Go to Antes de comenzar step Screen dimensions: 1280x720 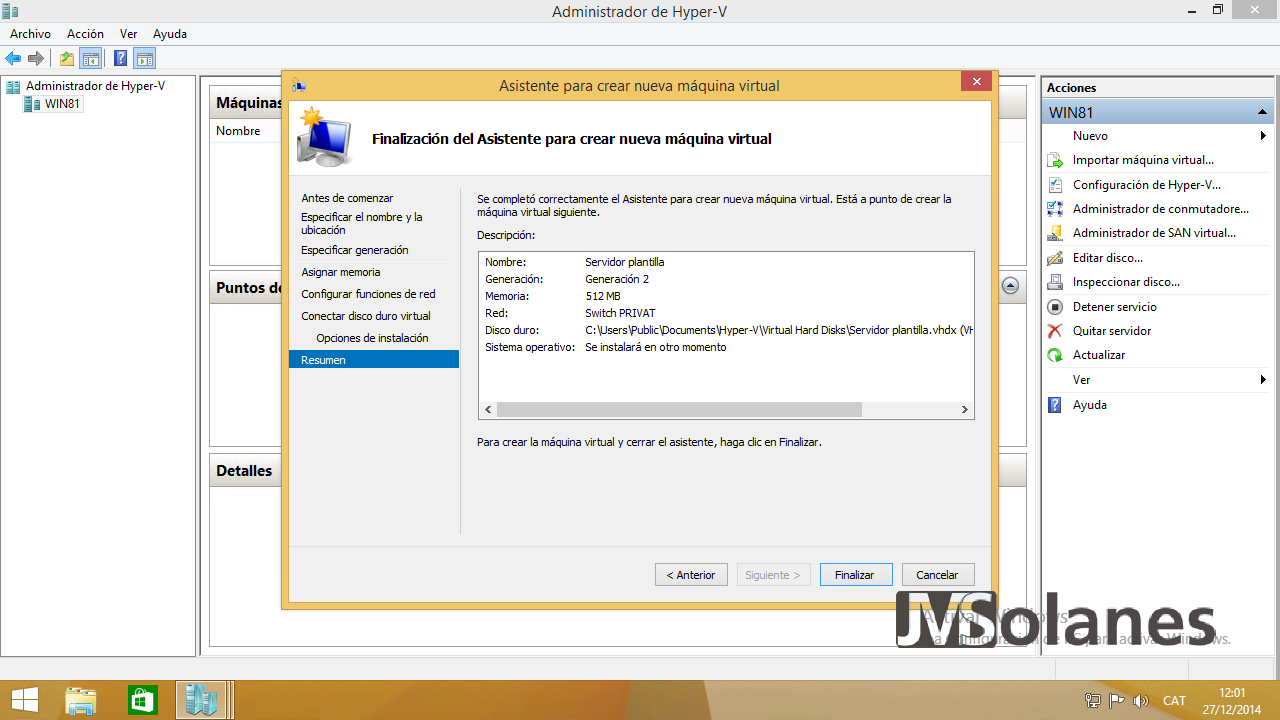347,198
